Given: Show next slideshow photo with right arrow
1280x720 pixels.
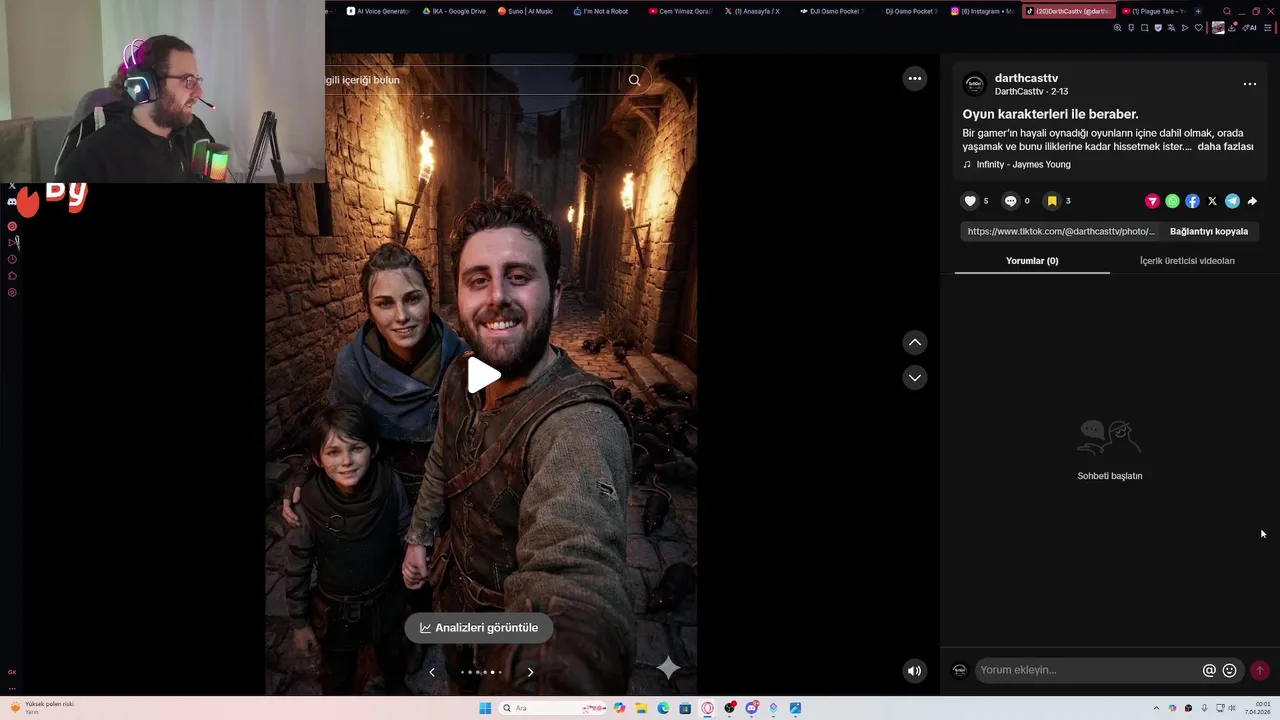Looking at the screenshot, I should (530, 672).
